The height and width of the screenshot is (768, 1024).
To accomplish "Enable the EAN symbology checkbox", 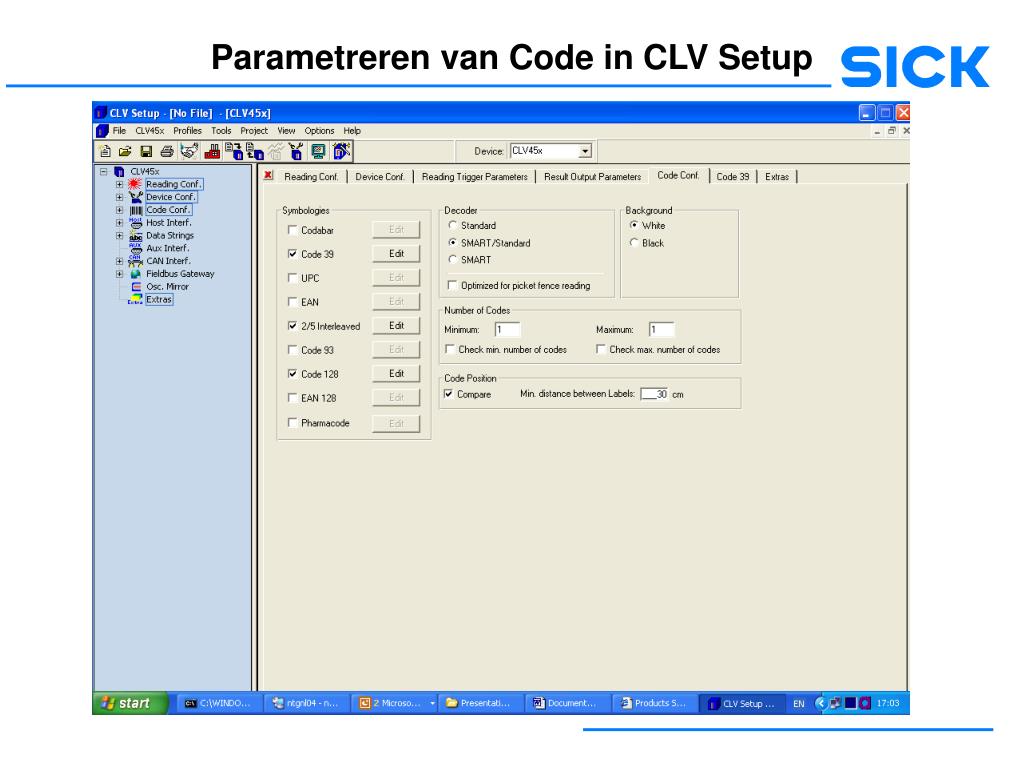I will 293,302.
